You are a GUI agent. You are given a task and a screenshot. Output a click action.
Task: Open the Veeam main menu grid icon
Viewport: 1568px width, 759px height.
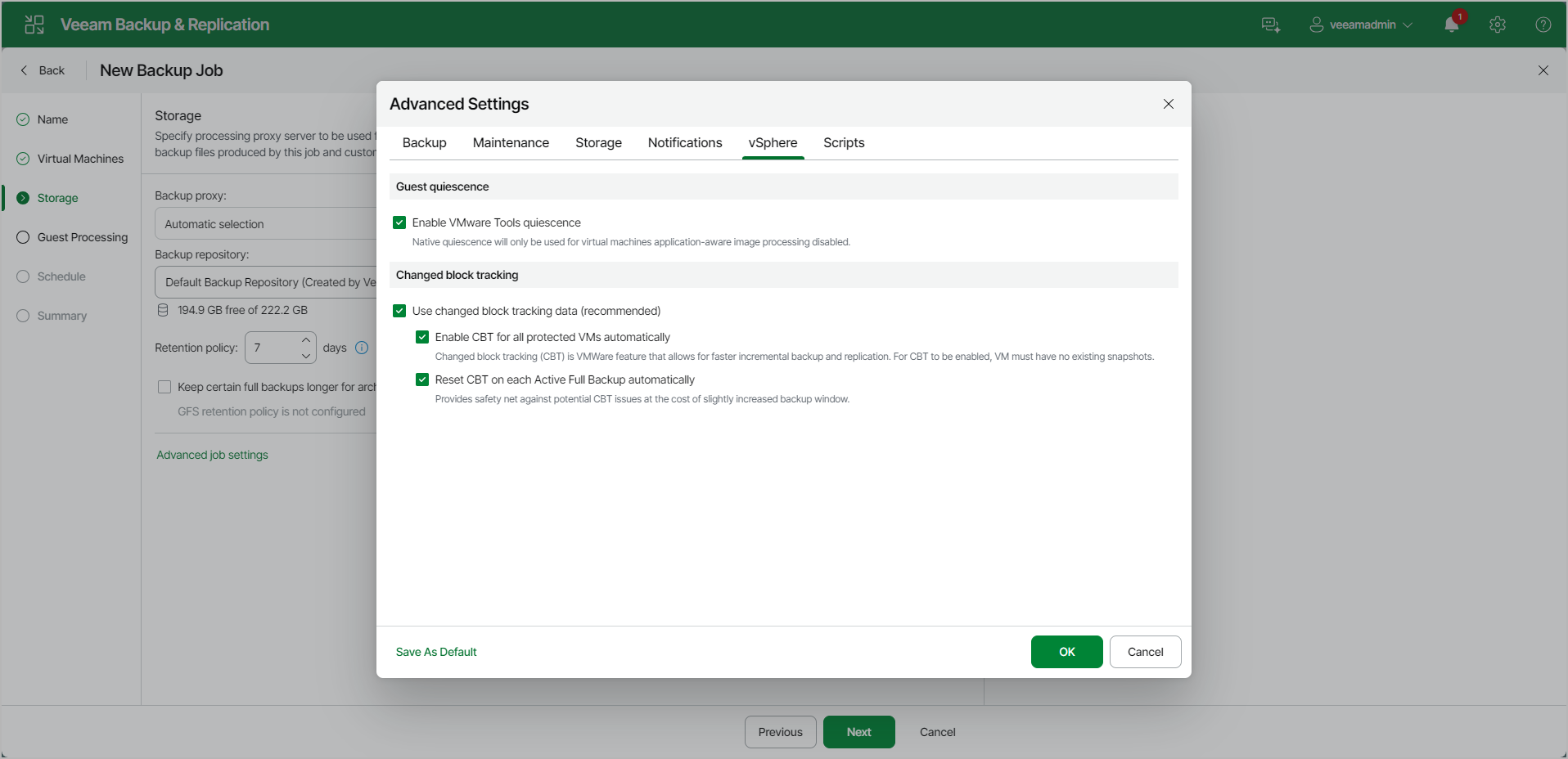pos(34,25)
